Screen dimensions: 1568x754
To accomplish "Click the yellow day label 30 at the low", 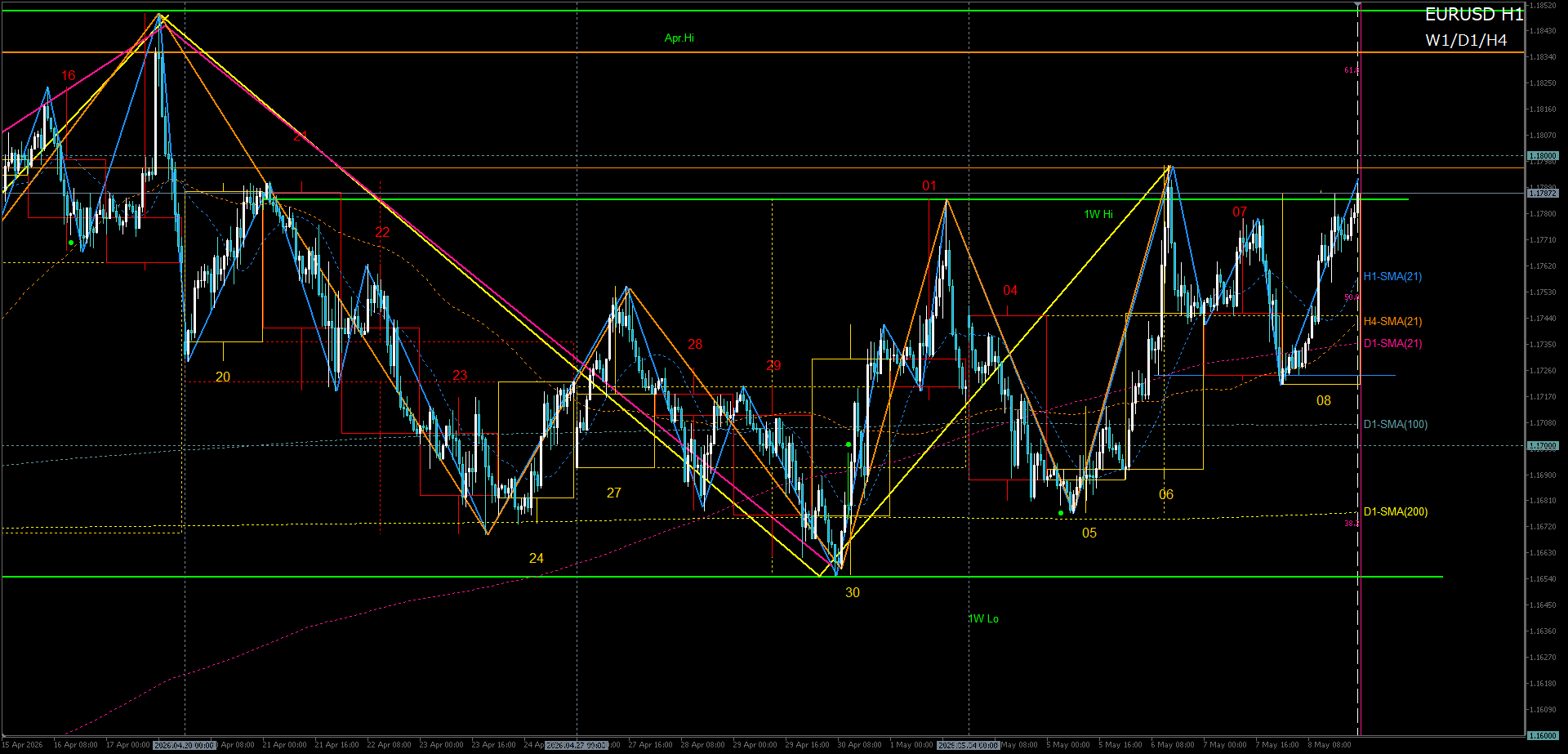I will pyautogui.click(x=853, y=592).
